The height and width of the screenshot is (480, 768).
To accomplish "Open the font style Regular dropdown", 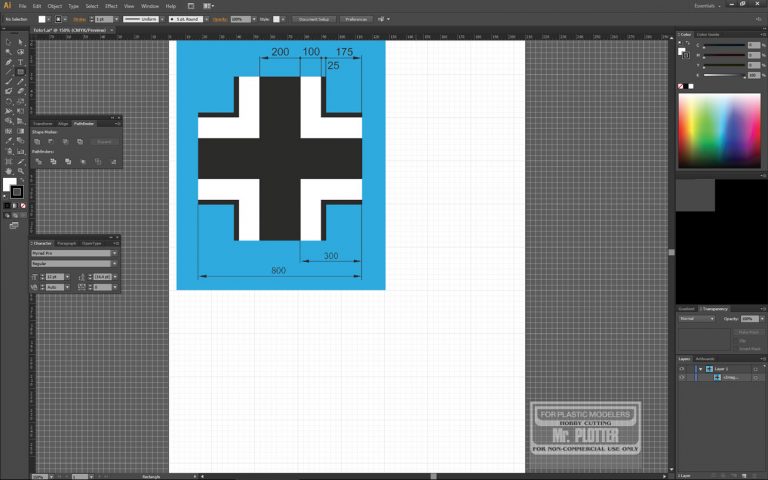I will click(115, 264).
